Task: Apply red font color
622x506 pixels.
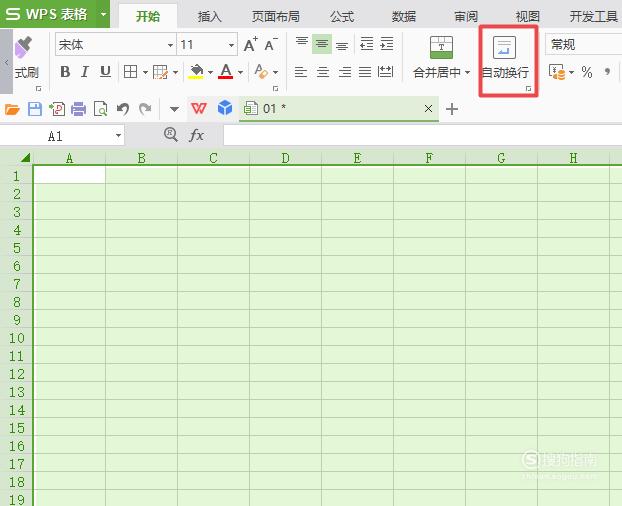Action: click(226, 72)
